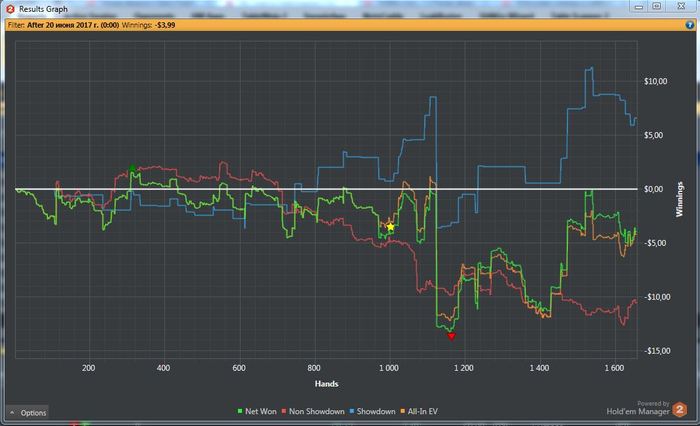
Task: Toggle the All-In EV legend entry
Action: (x=419, y=411)
